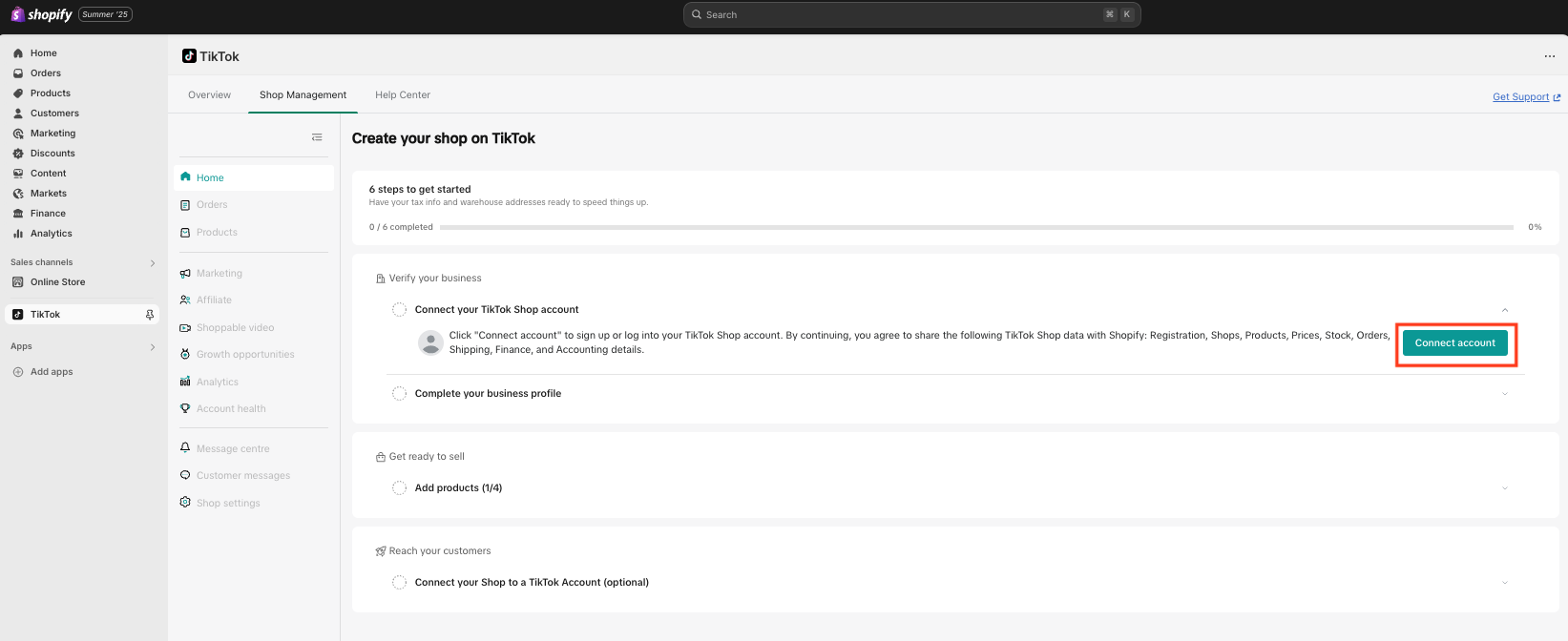Viewport: 1568px width, 641px height.
Task: Click the Summer '25 edition badge
Action: (x=105, y=14)
